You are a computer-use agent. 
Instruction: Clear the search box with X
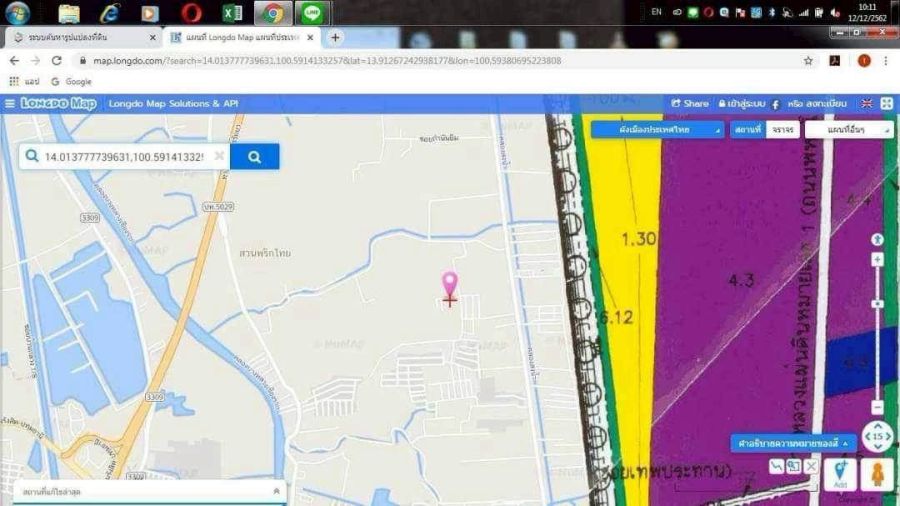coord(219,156)
